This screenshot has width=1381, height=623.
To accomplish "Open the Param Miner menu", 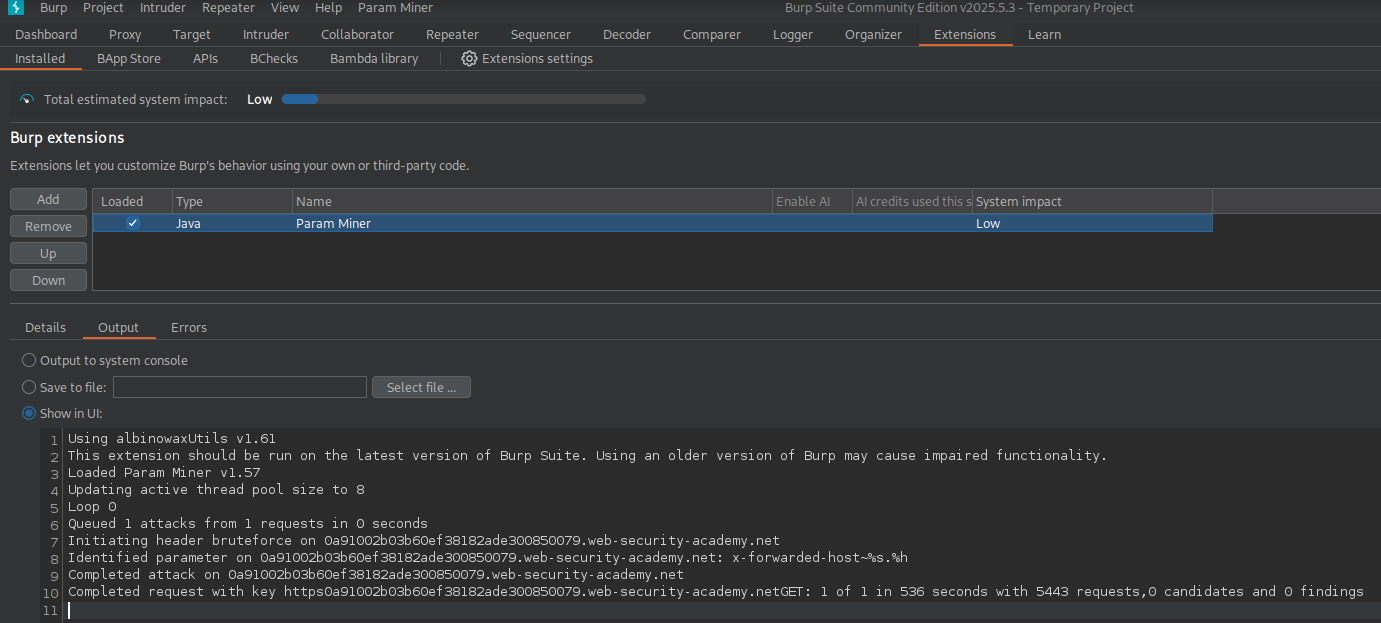I will pos(396,8).
